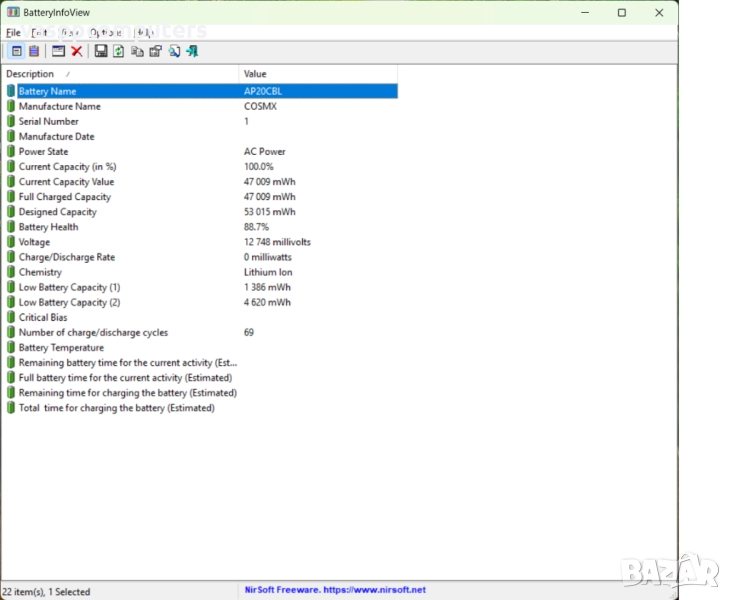Click the Exit toolbar icon
Image resolution: width=731 pixels, height=600 pixels.
coord(192,51)
